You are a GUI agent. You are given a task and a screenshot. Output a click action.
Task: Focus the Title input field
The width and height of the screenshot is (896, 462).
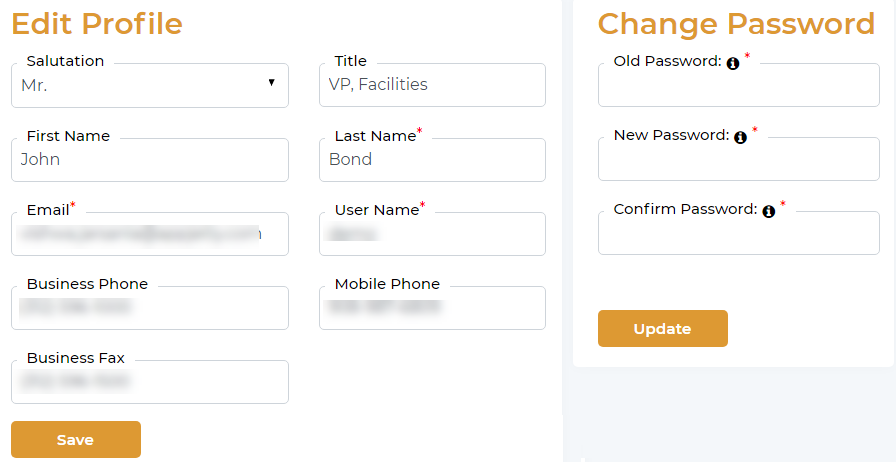(432, 86)
